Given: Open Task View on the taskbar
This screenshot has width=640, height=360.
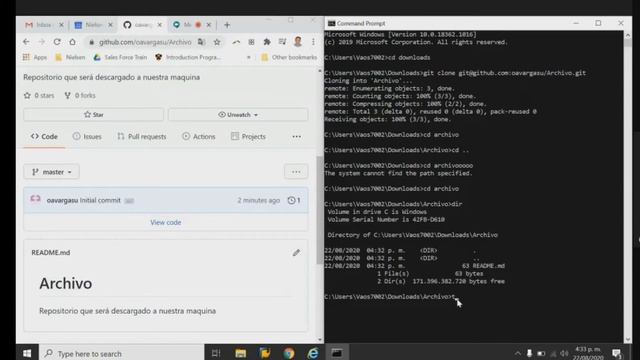Looking at the screenshot, I should click(x=216, y=353).
